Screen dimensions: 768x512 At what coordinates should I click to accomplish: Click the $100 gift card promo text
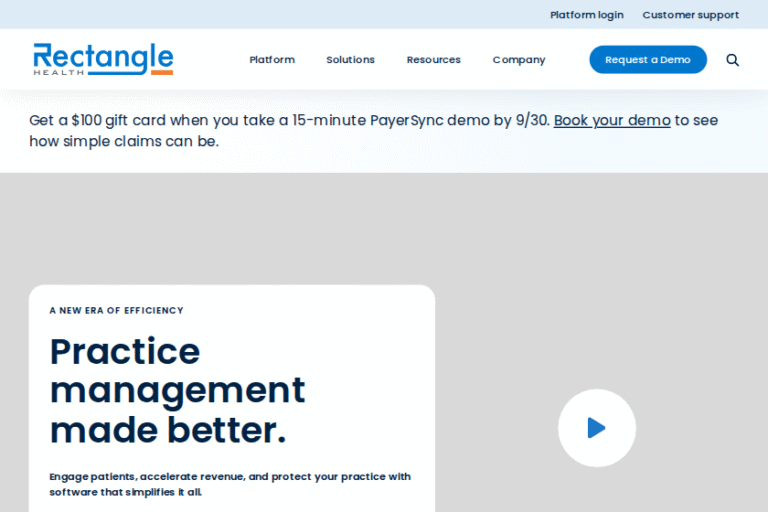pos(200,120)
